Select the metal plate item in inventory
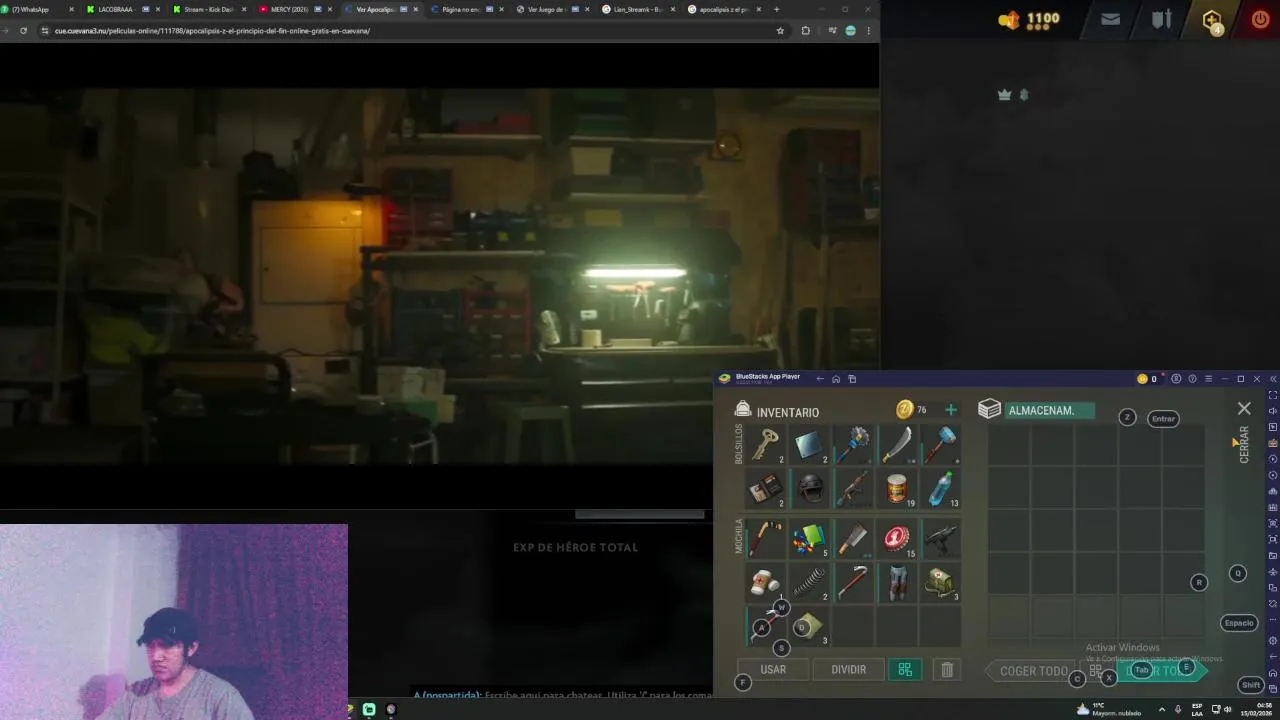1280x720 pixels. point(810,443)
